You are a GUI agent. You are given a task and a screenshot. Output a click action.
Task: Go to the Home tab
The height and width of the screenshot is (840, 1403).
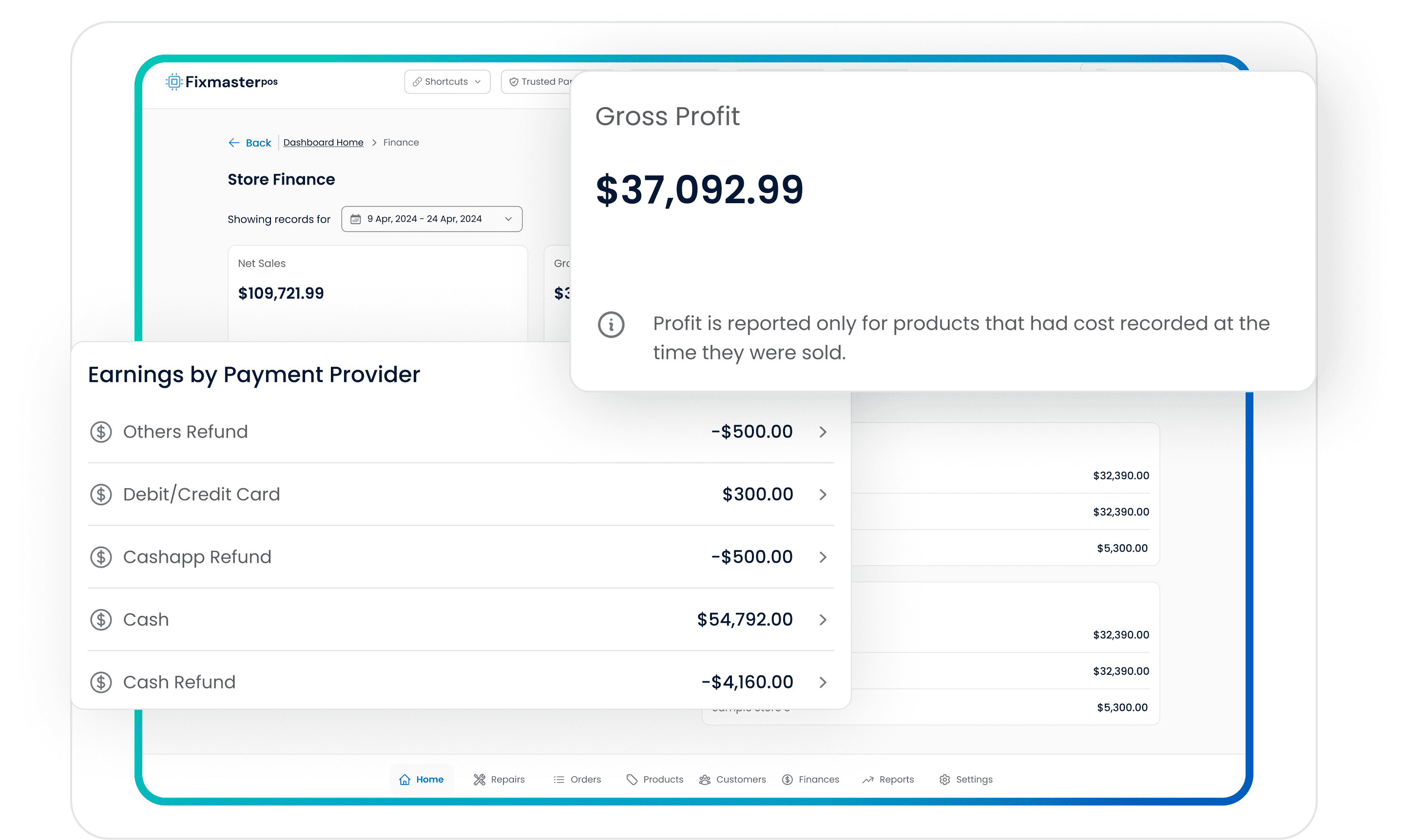[422, 780]
